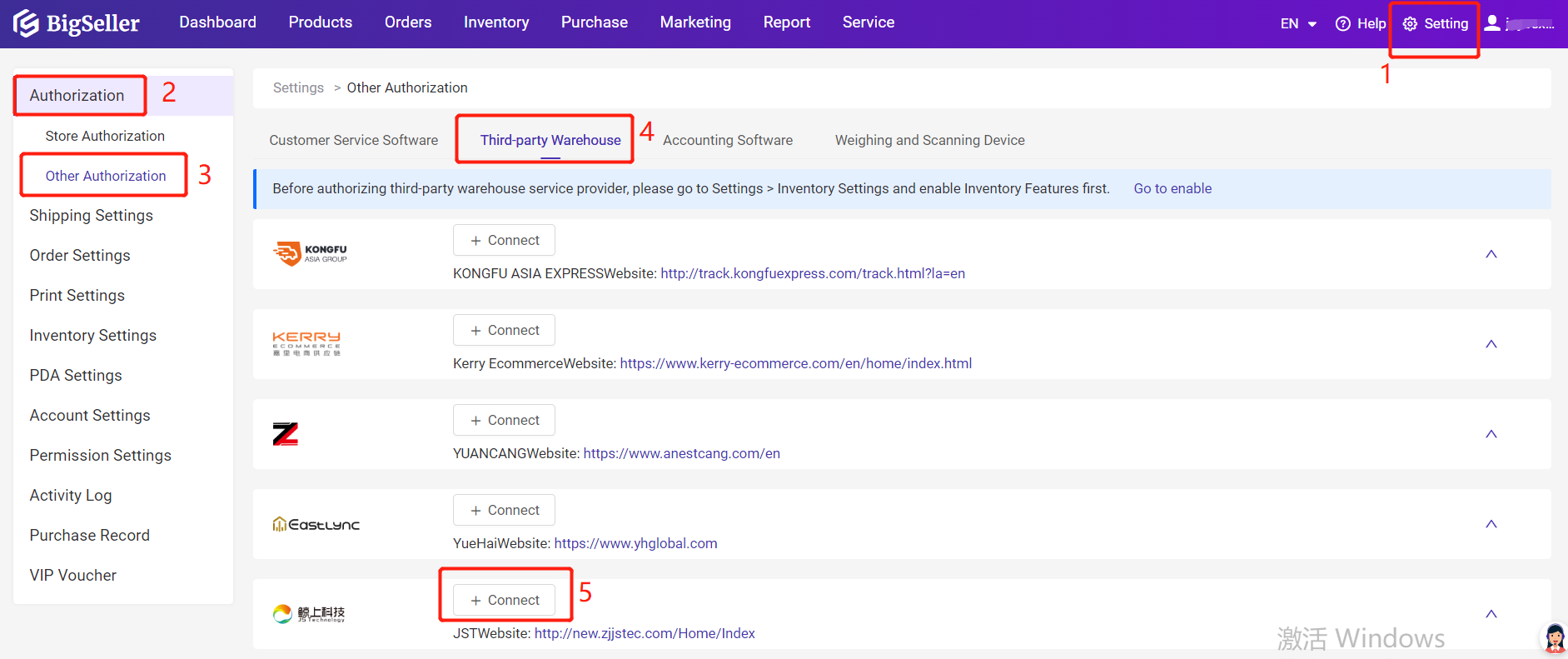Open Print Settings
Viewport: 1568px width, 659px height.
pos(77,295)
